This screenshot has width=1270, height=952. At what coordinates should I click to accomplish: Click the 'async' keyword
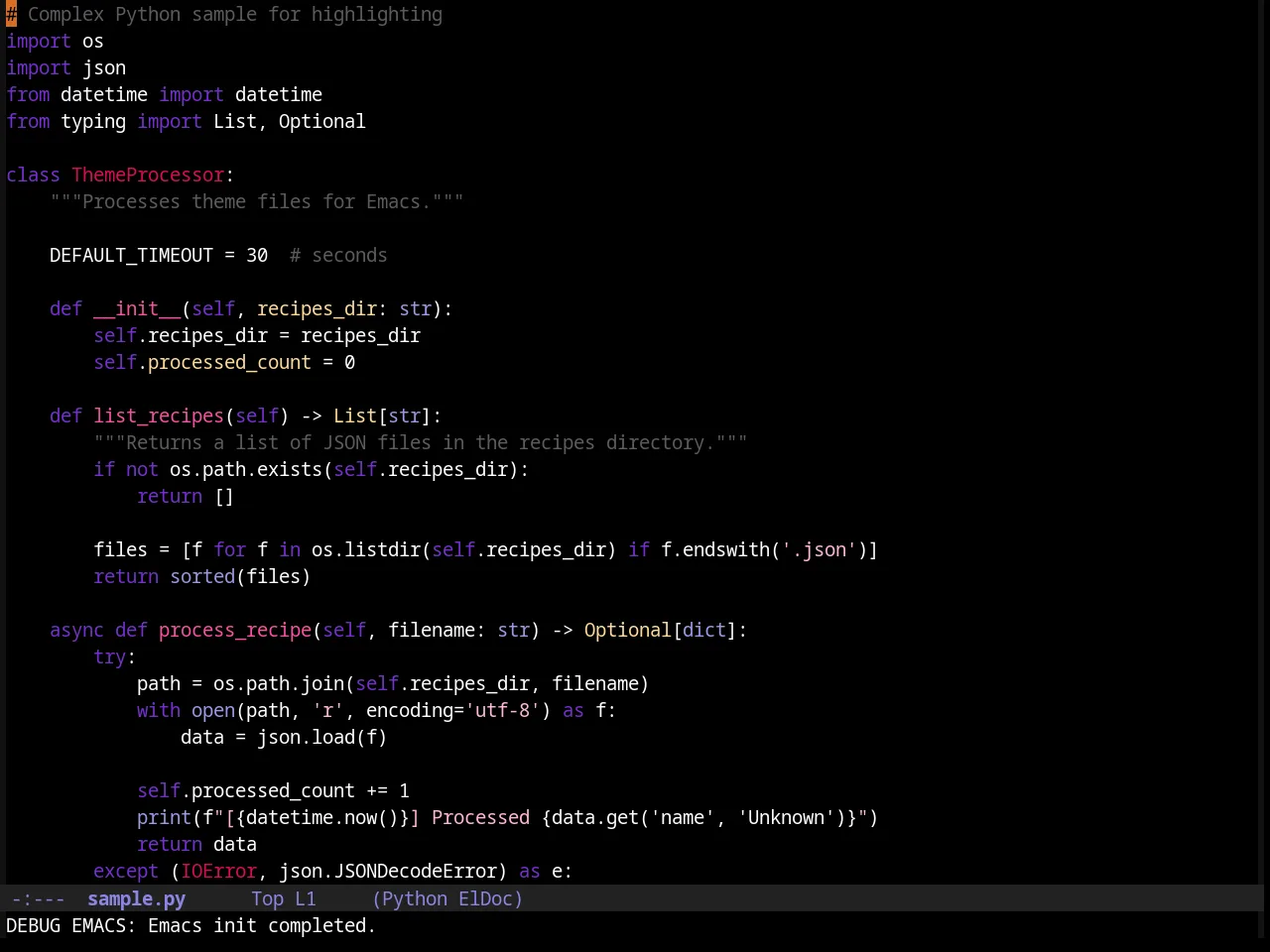coord(76,630)
